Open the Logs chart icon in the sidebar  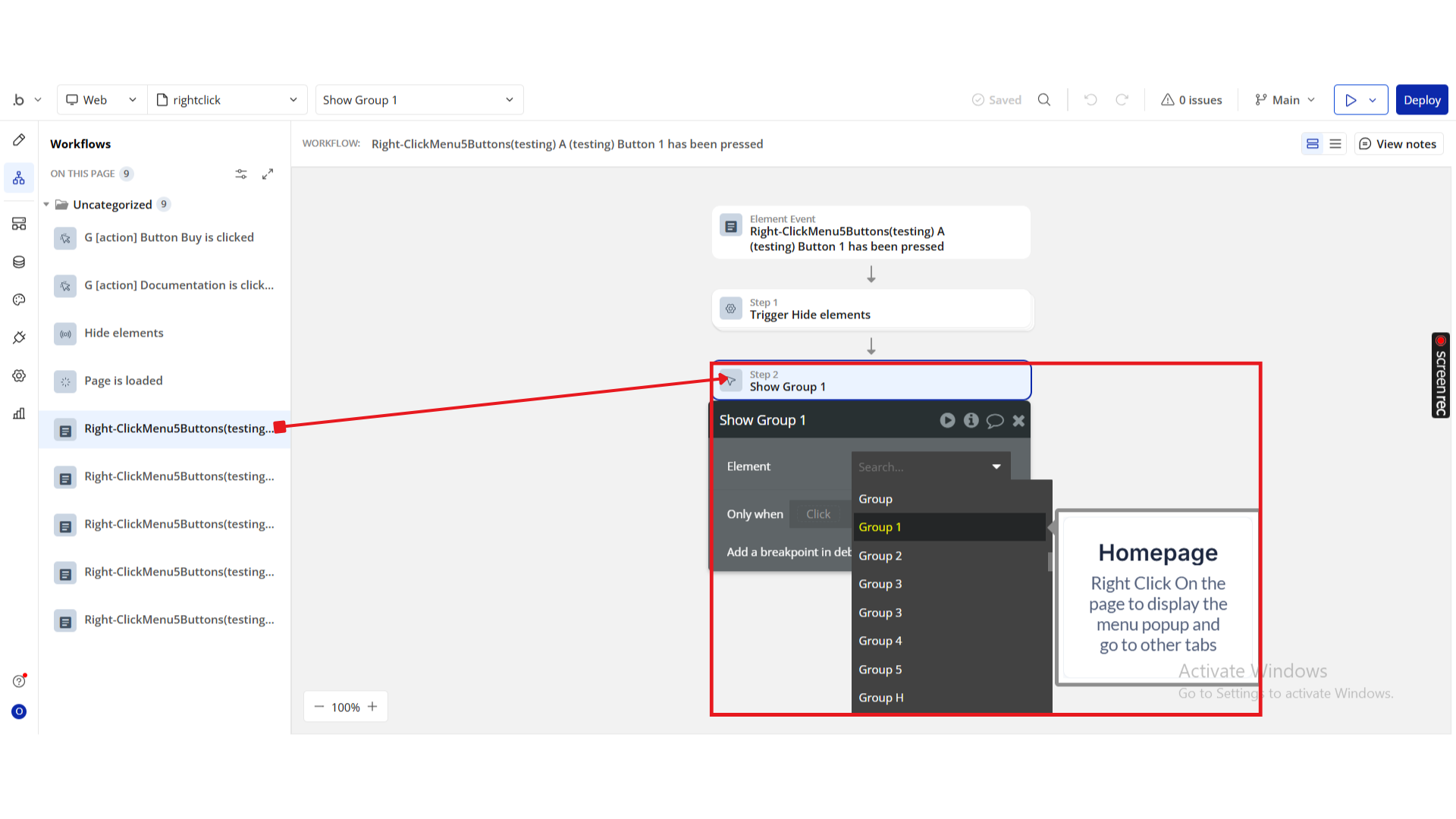coord(19,413)
